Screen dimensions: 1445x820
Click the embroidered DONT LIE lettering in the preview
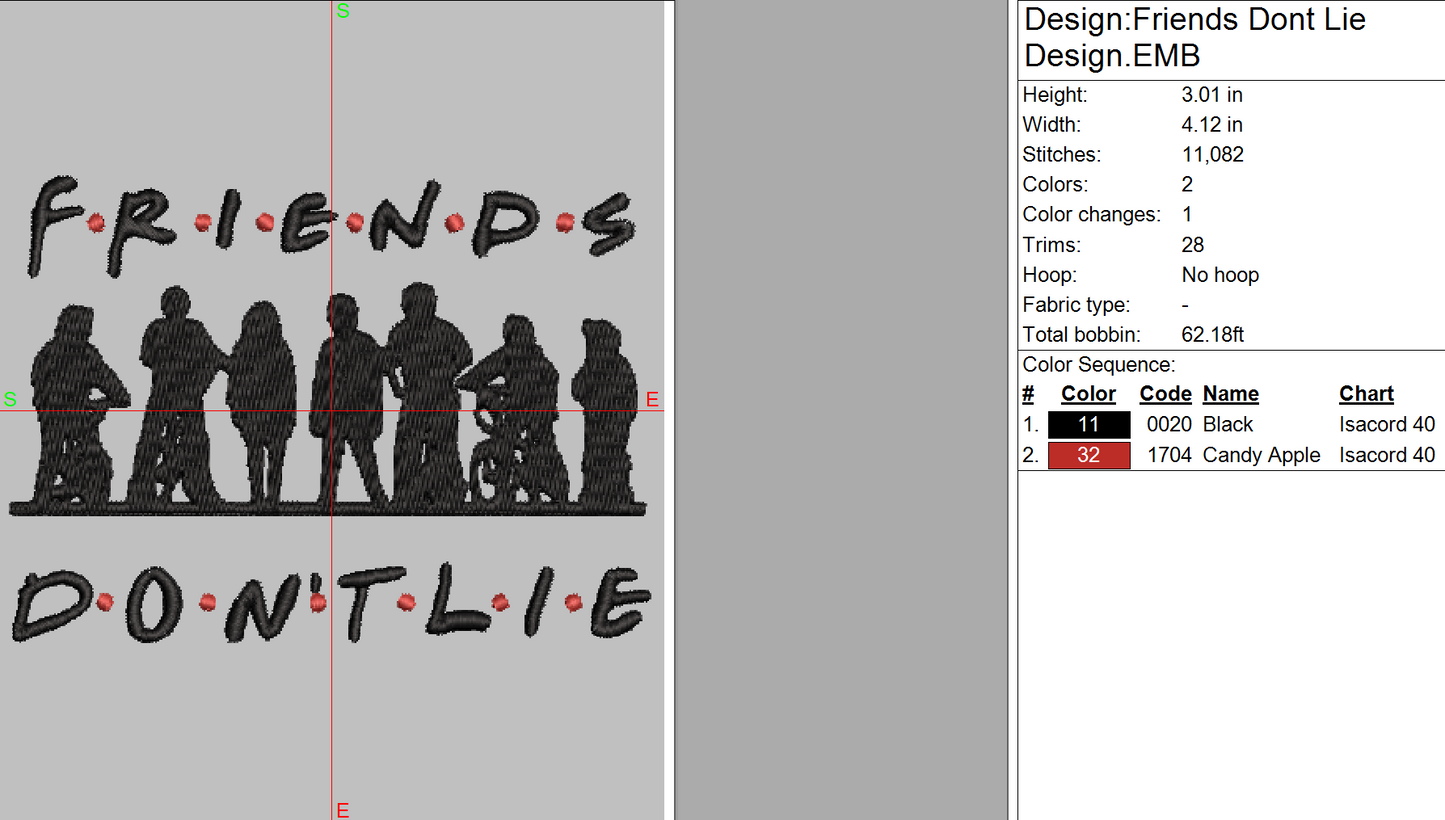click(x=331, y=604)
